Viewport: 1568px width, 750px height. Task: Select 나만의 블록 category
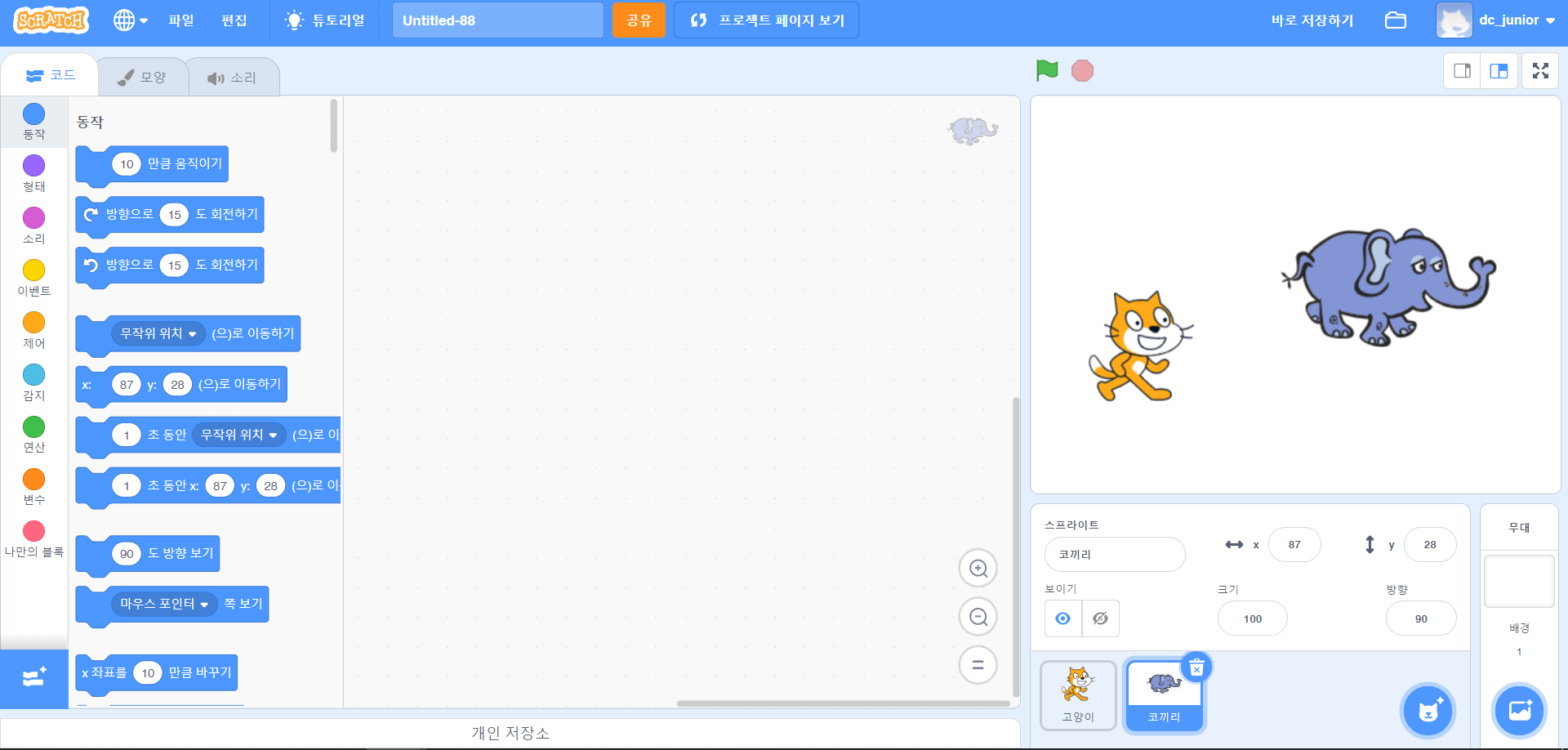tap(33, 539)
